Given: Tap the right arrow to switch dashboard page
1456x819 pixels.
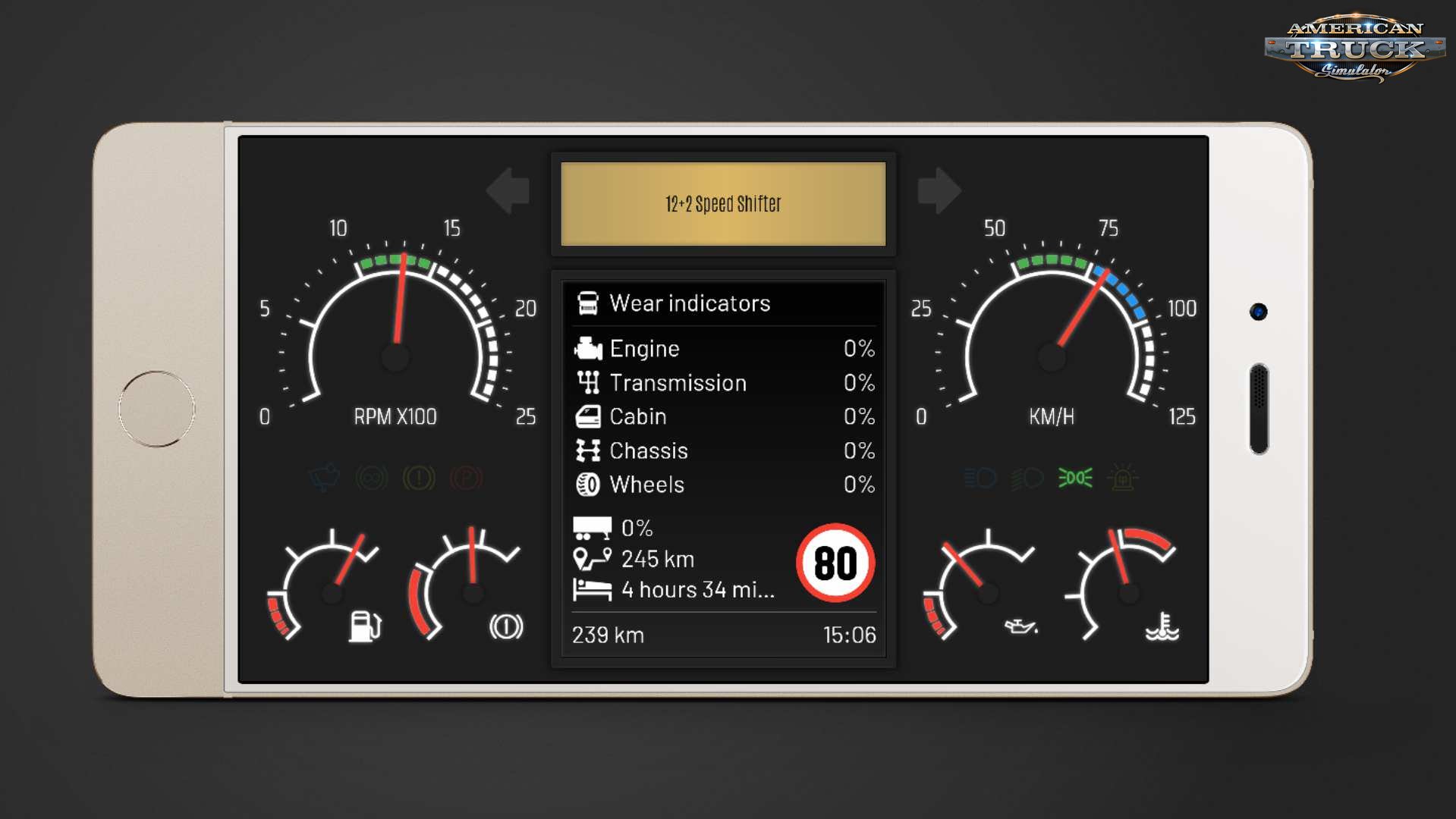Looking at the screenshot, I should coord(939,190).
